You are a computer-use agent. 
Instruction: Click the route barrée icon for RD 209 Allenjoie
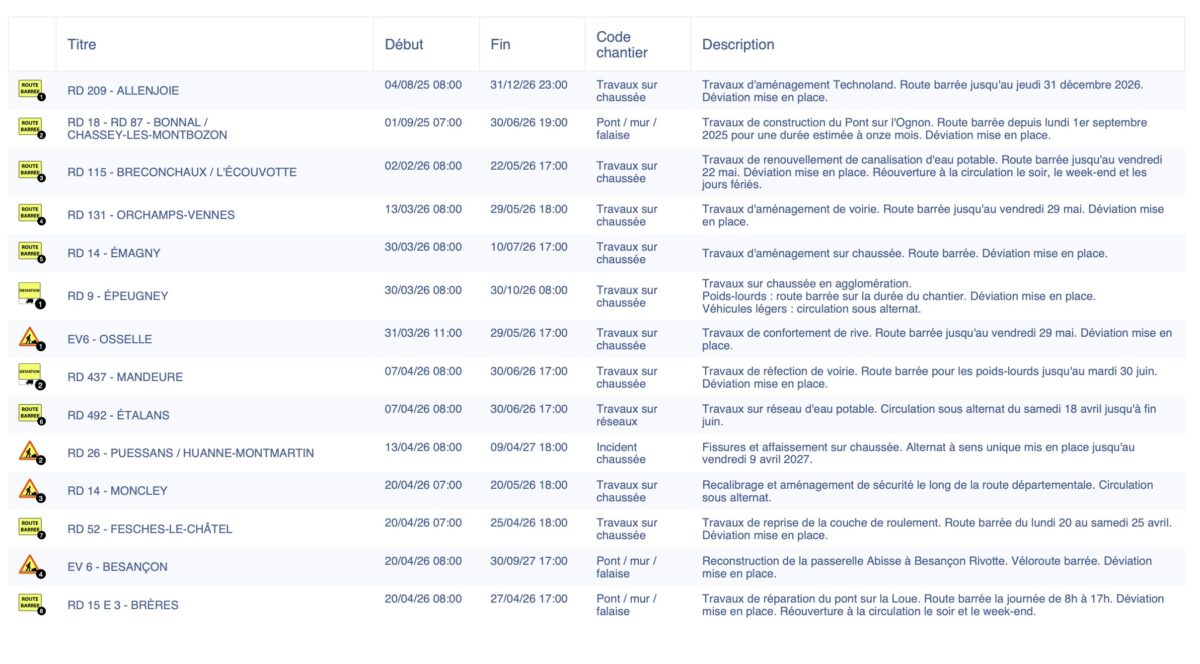point(31,90)
